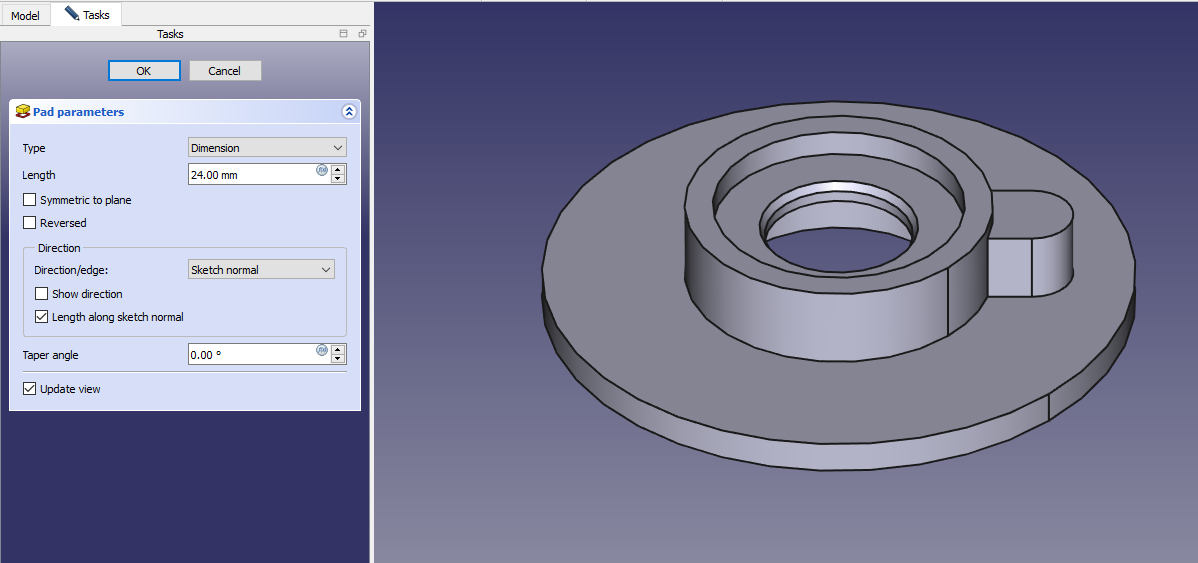
Task: Disable Update view checkbox
Action: pos(30,389)
